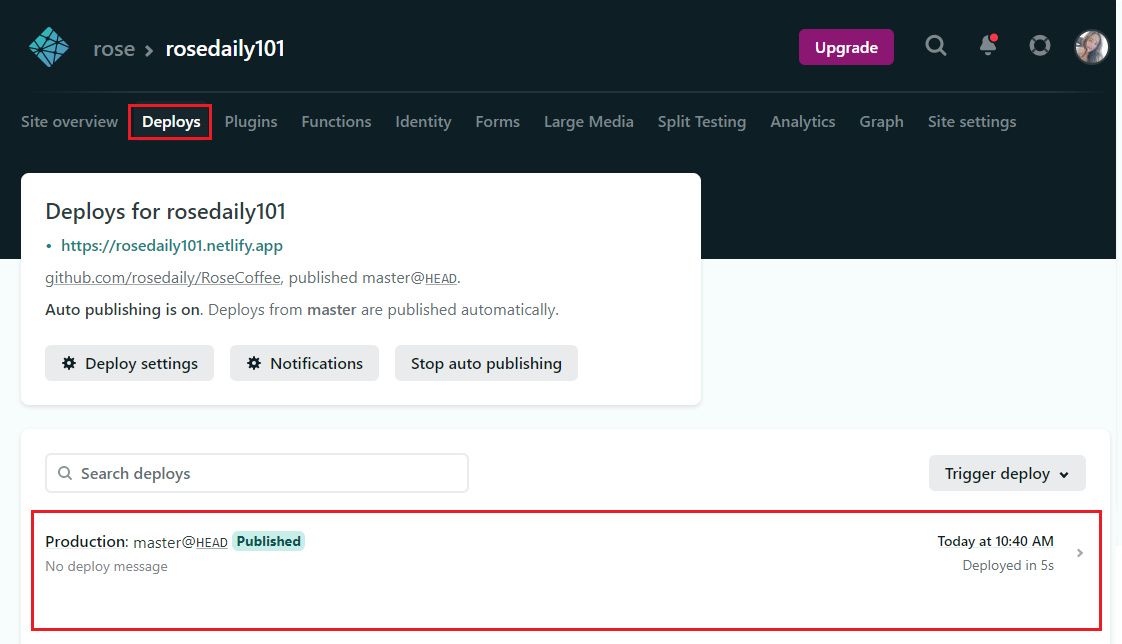View the Analytics tab
The image size is (1122, 644).
(x=802, y=122)
